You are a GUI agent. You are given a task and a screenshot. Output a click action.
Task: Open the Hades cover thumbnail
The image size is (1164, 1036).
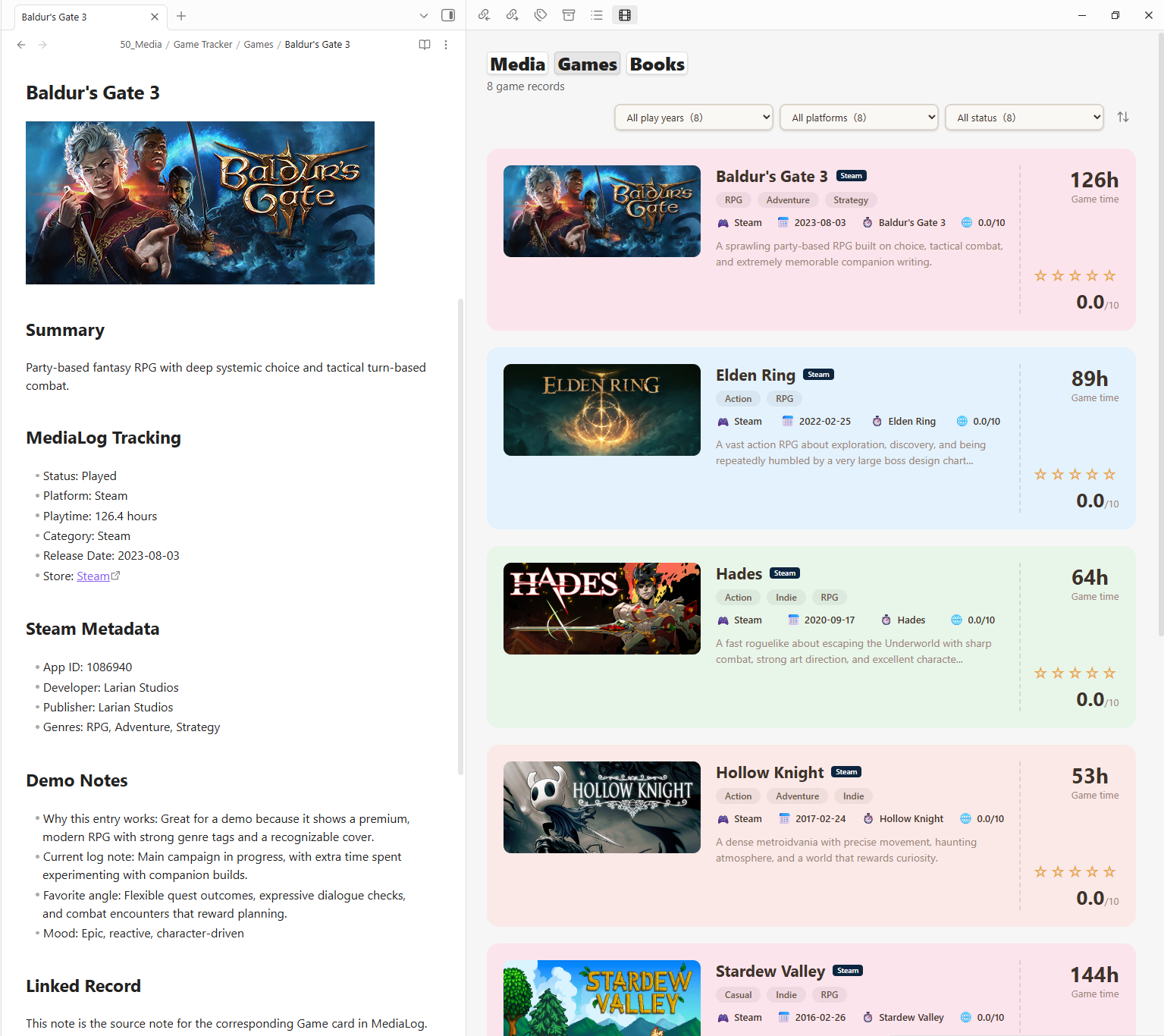pyautogui.click(x=602, y=609)
